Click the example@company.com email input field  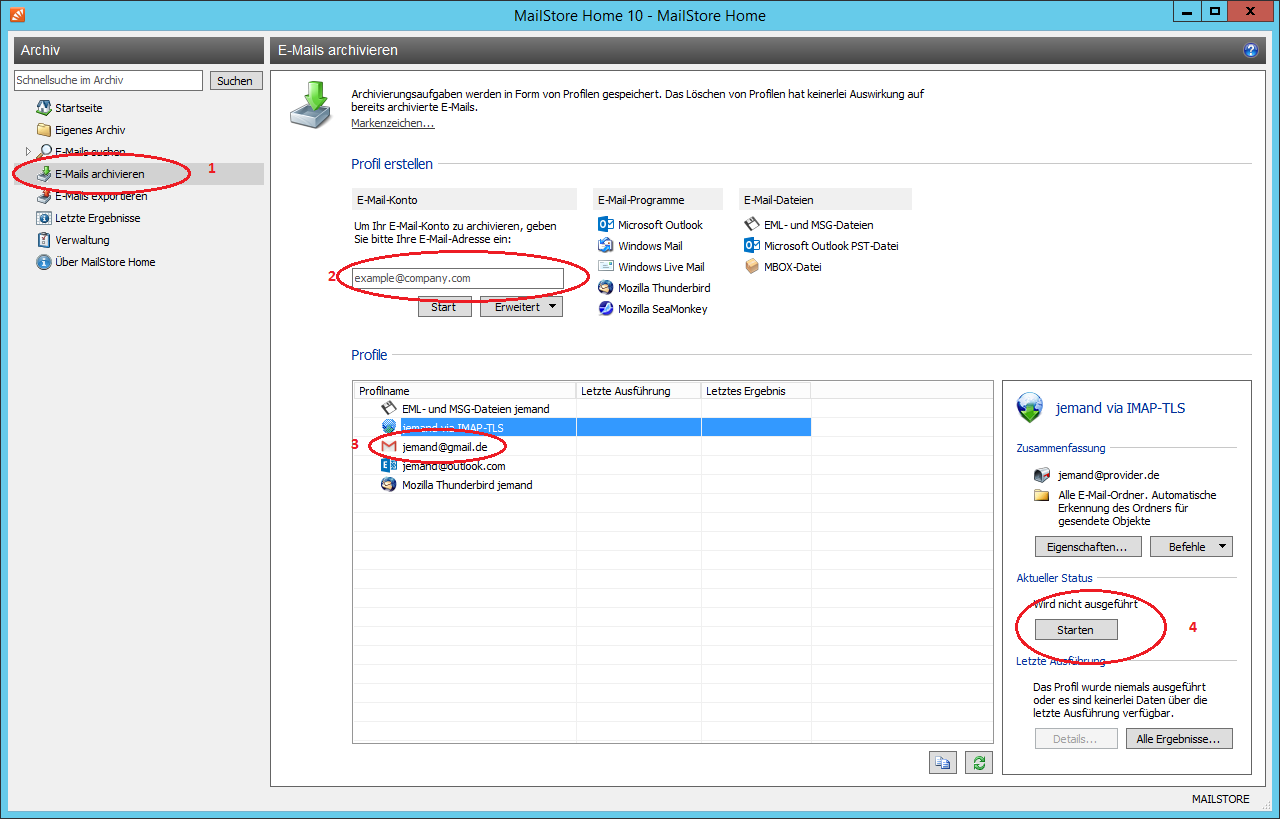pos(456,278)
